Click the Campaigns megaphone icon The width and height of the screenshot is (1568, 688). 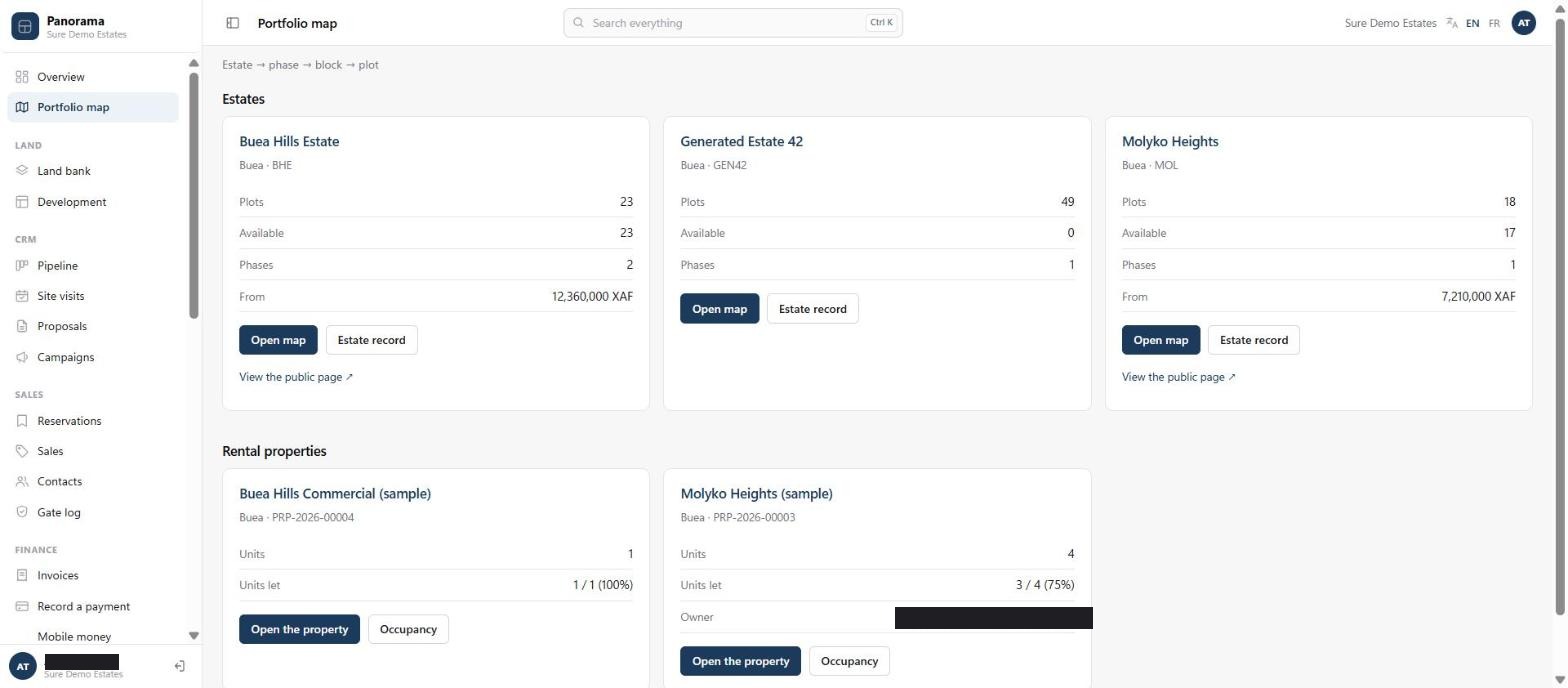coord(22,357)
